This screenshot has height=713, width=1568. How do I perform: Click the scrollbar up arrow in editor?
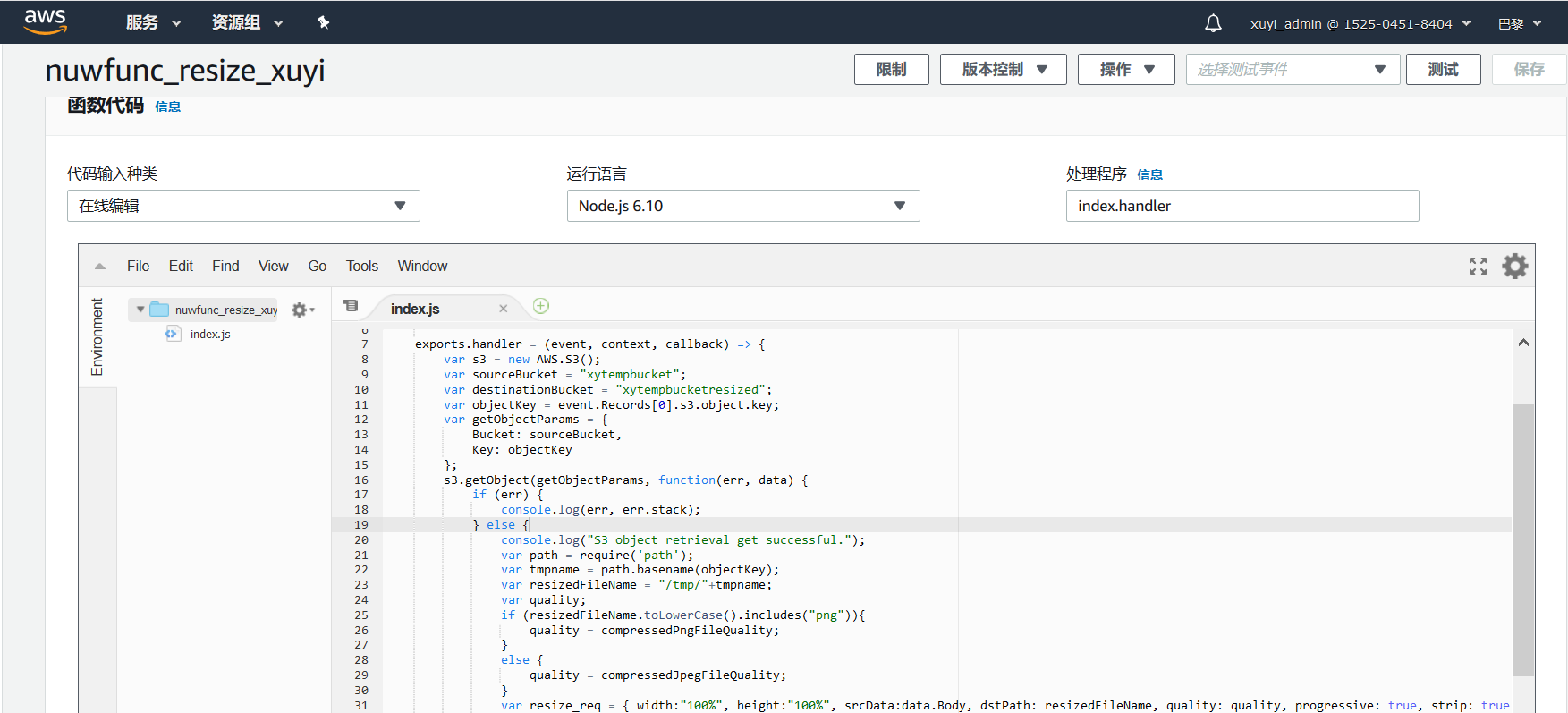tap(1523, 343)
